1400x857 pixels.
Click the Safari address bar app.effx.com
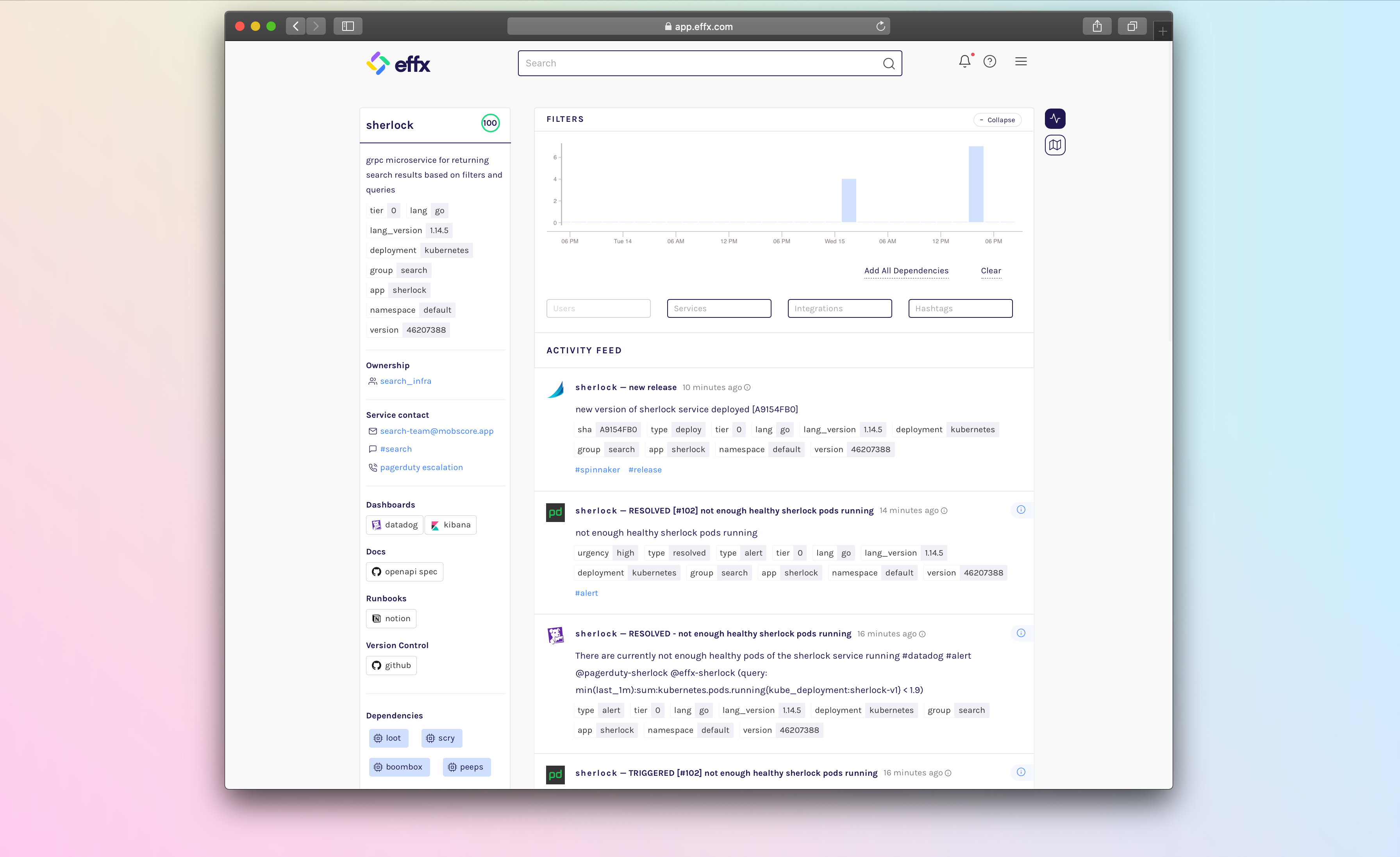tap(698, 26)
